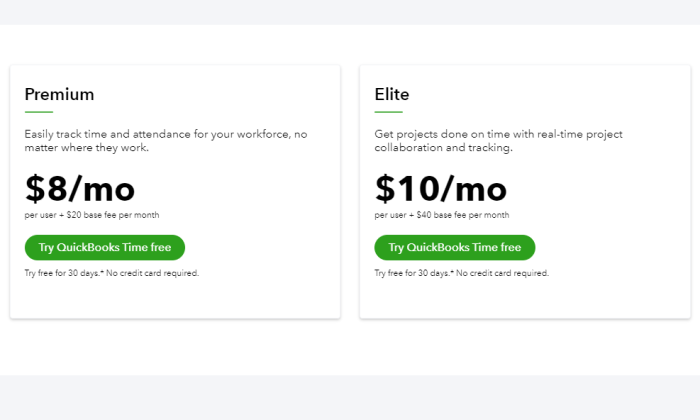Click the green underline beneath Elite
The image size is (700, 420).
coord(388,112)
